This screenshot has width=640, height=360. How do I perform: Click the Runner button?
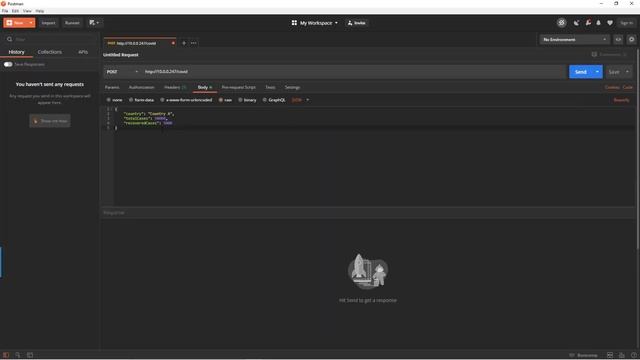[x=72, y=23]
